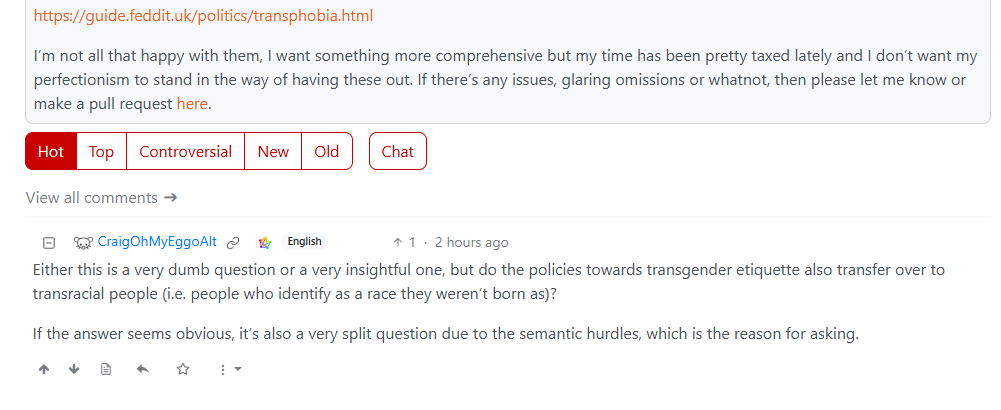Open View all comments link
This screenshot has height=410, width=1001.
[x=102, y=198]
